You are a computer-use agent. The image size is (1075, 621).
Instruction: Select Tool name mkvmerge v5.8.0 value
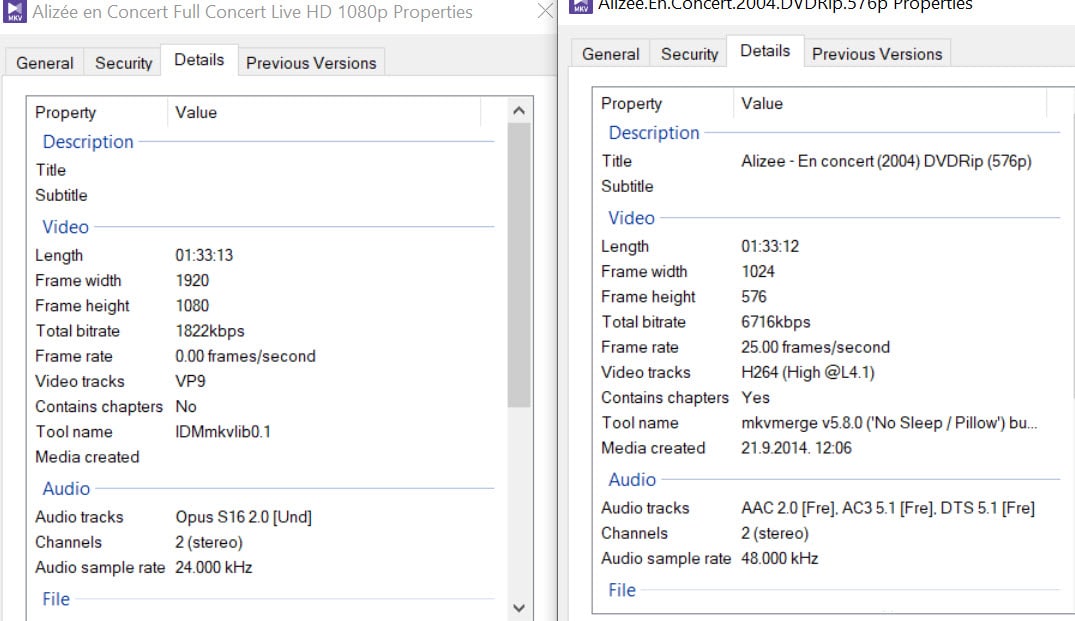pyautogui.click(x=889, y=423)
